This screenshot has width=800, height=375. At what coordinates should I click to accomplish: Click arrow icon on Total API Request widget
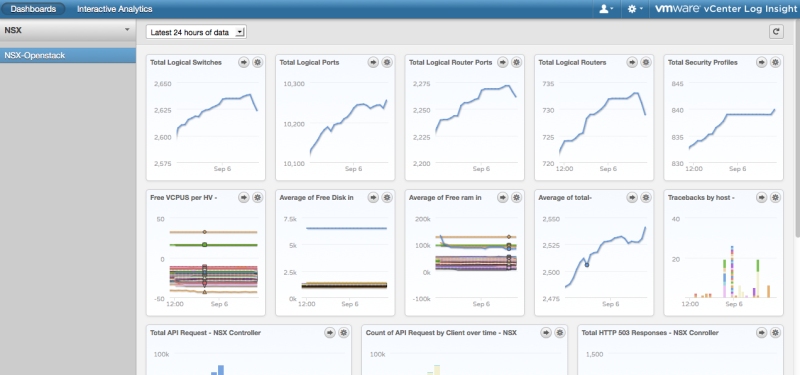coord(330,333)
